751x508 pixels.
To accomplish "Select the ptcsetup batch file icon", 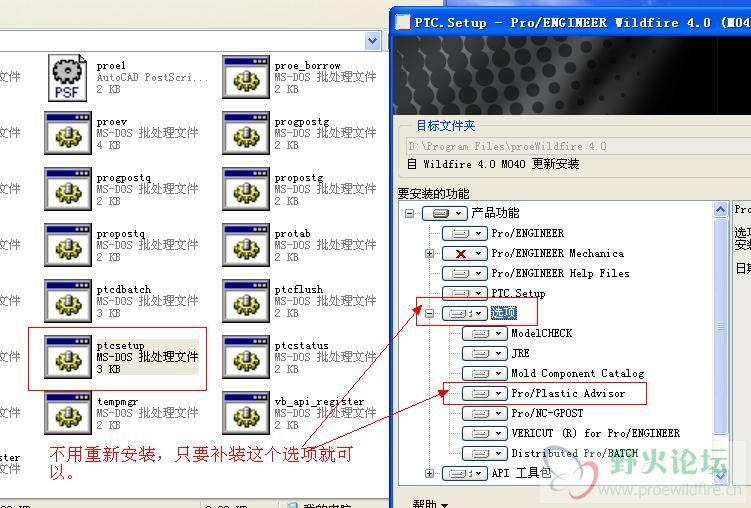I will click(68, 357).
